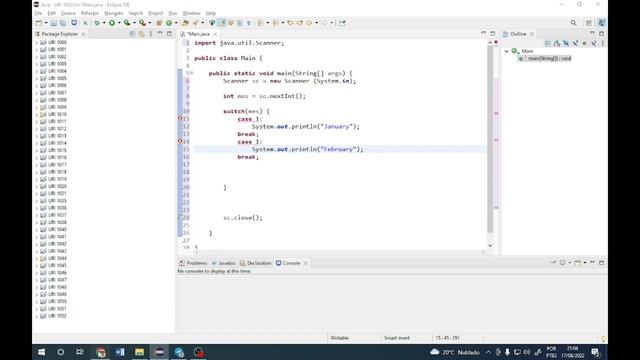The width and height of the screenshot is (640, 360).
Task: Click Last Edit Location arrow icon
Action: click(x=290, y=23)
